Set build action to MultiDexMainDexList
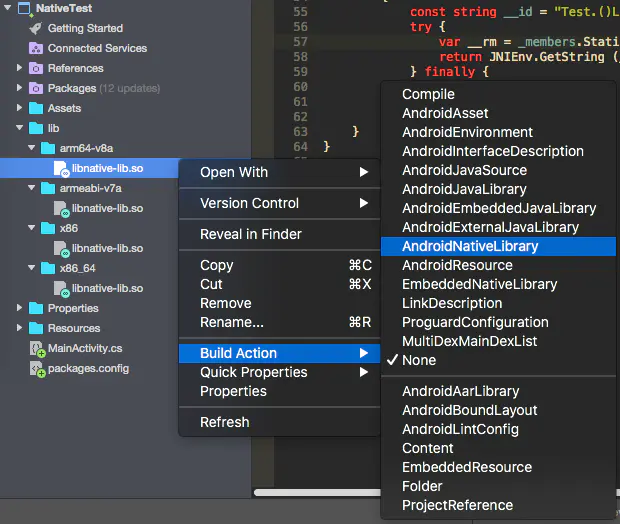The height and width of the screenshot is (524, 620). click(x=498, y=341)
